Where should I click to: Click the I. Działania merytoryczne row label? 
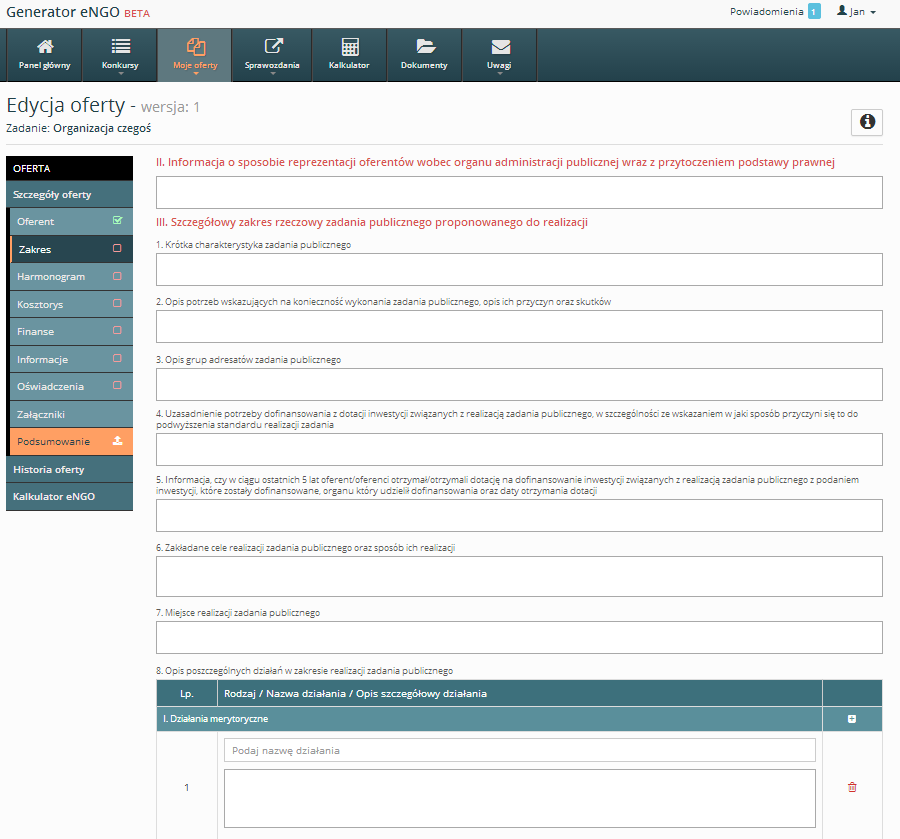(215, 718)
